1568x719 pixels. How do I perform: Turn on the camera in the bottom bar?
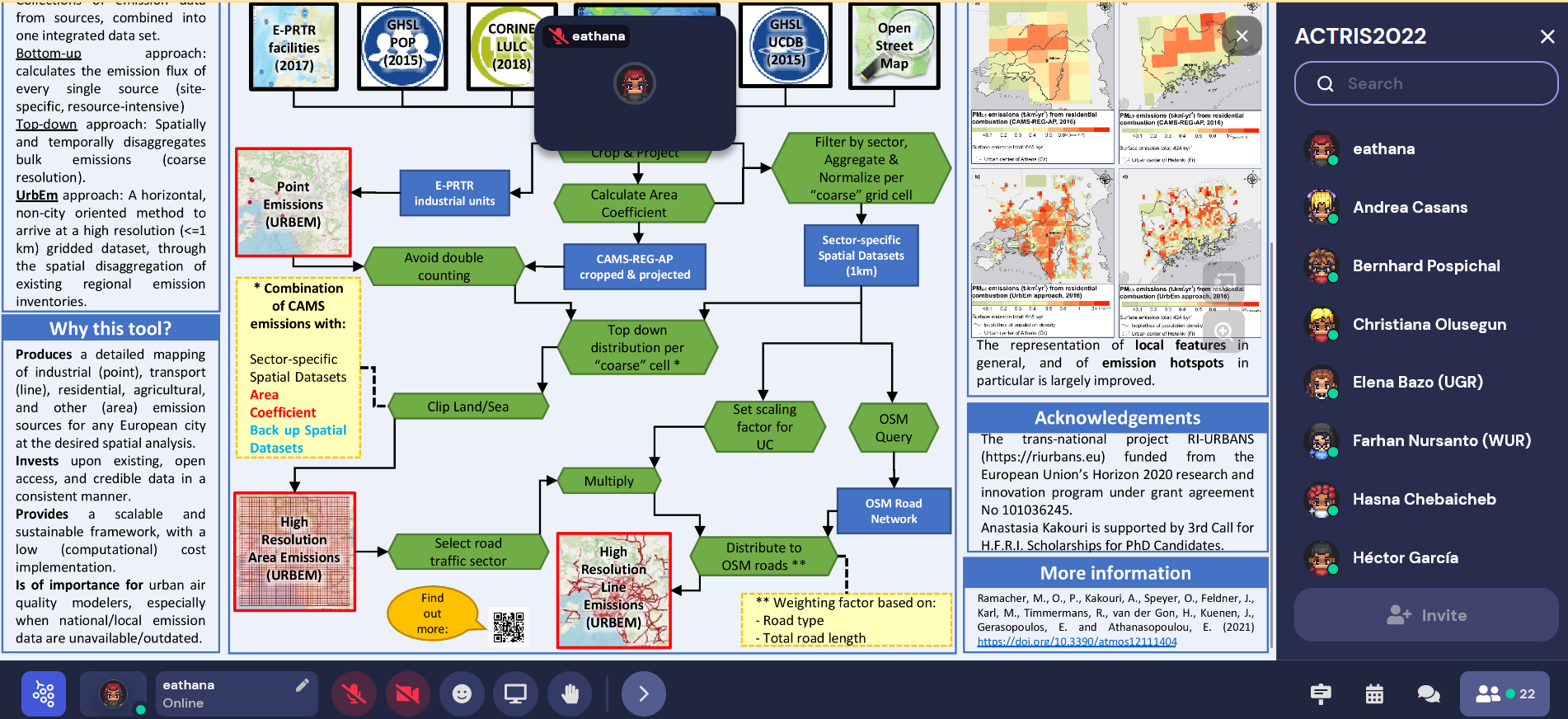[x=407, y=694]
